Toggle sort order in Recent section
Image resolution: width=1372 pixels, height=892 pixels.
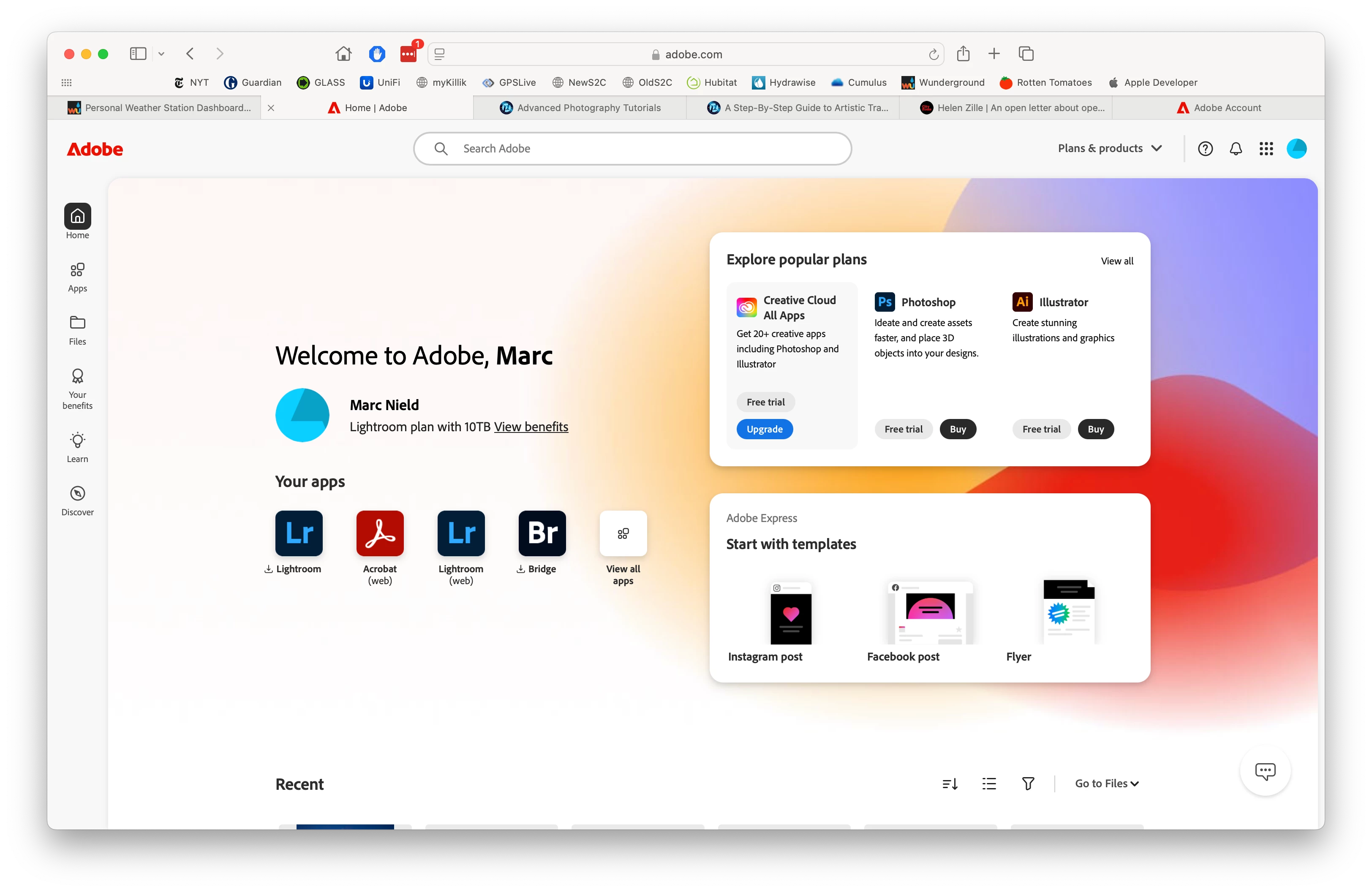(950, 784)
